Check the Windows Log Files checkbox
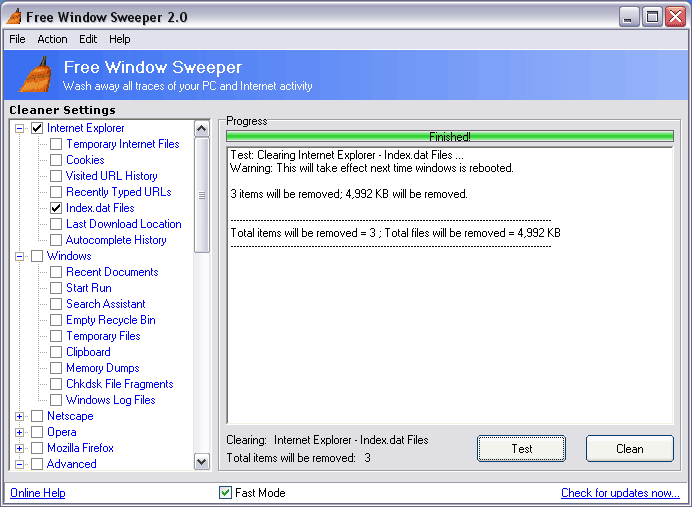Viewport: 692px width, 507px height. 56,400
